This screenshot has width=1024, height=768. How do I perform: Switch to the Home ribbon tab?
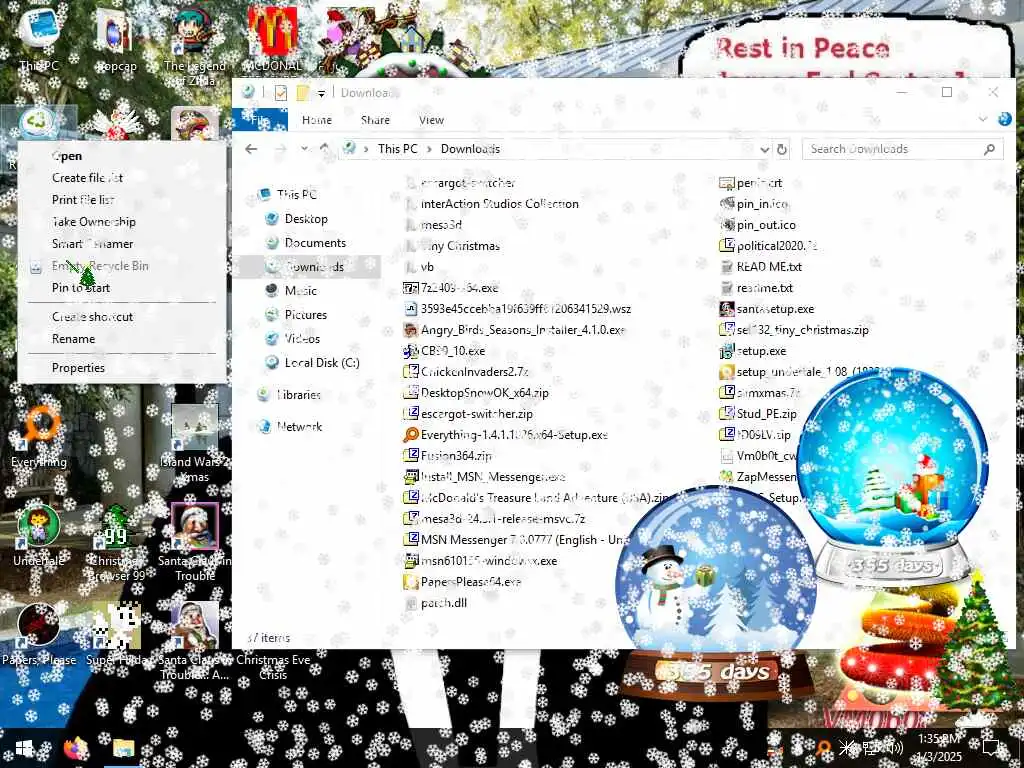317,120
